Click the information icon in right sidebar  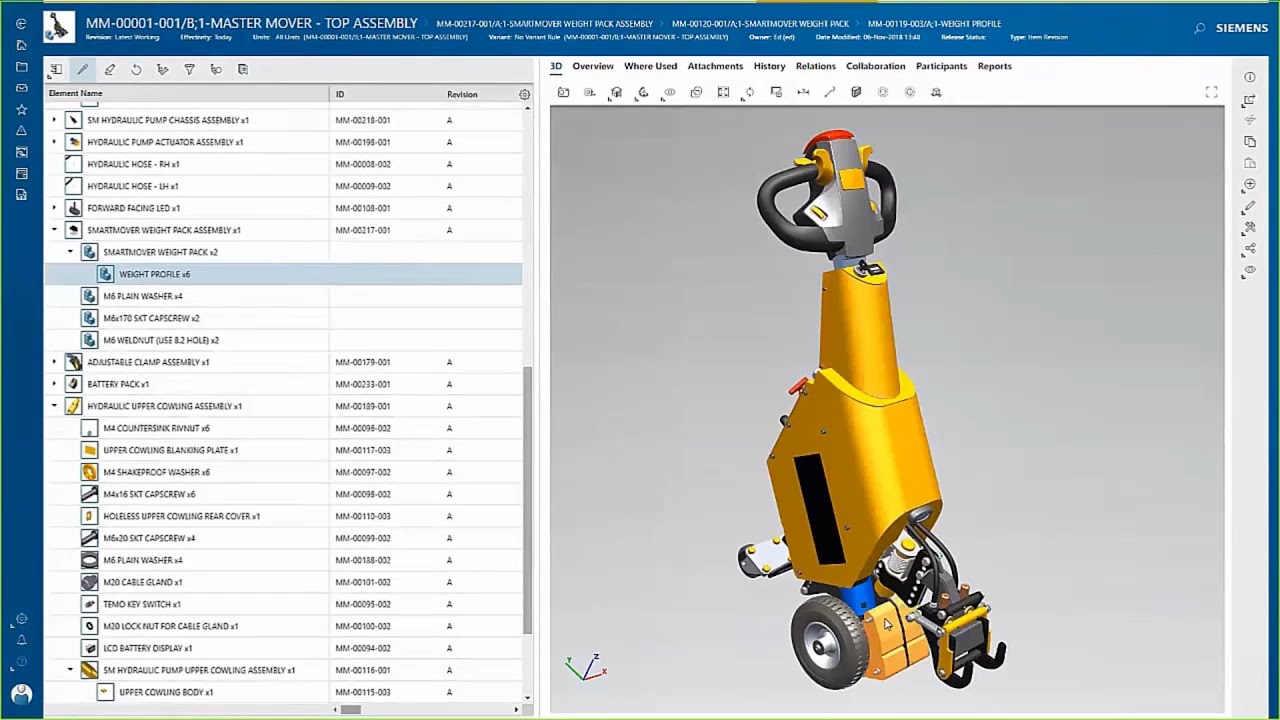(1250, 77)
